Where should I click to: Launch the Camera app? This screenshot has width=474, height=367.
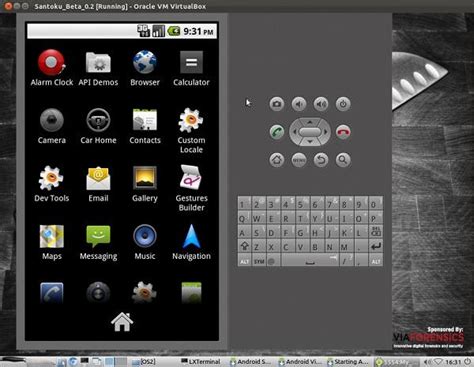51,126
